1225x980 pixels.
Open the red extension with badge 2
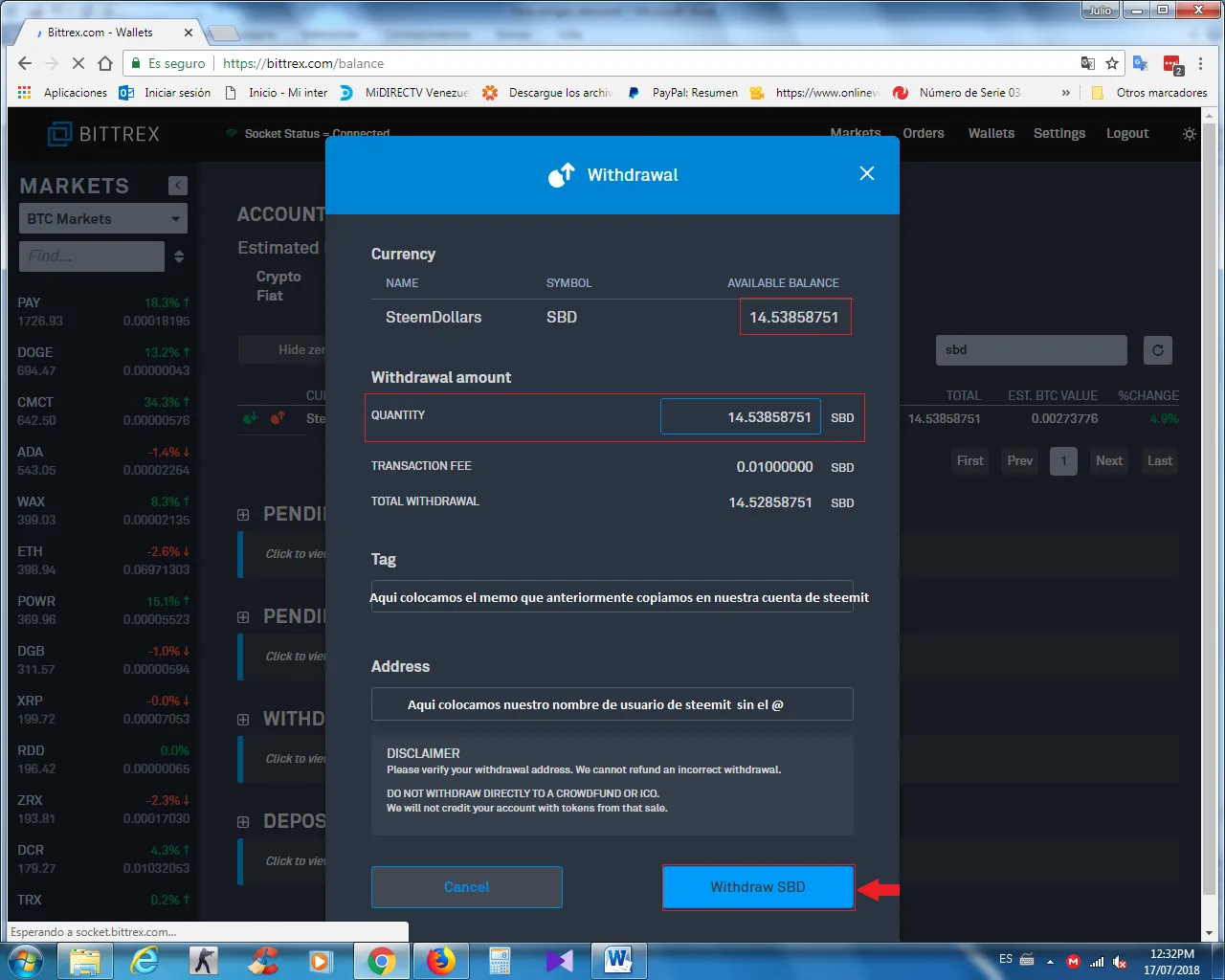[x=1172, y=64]
